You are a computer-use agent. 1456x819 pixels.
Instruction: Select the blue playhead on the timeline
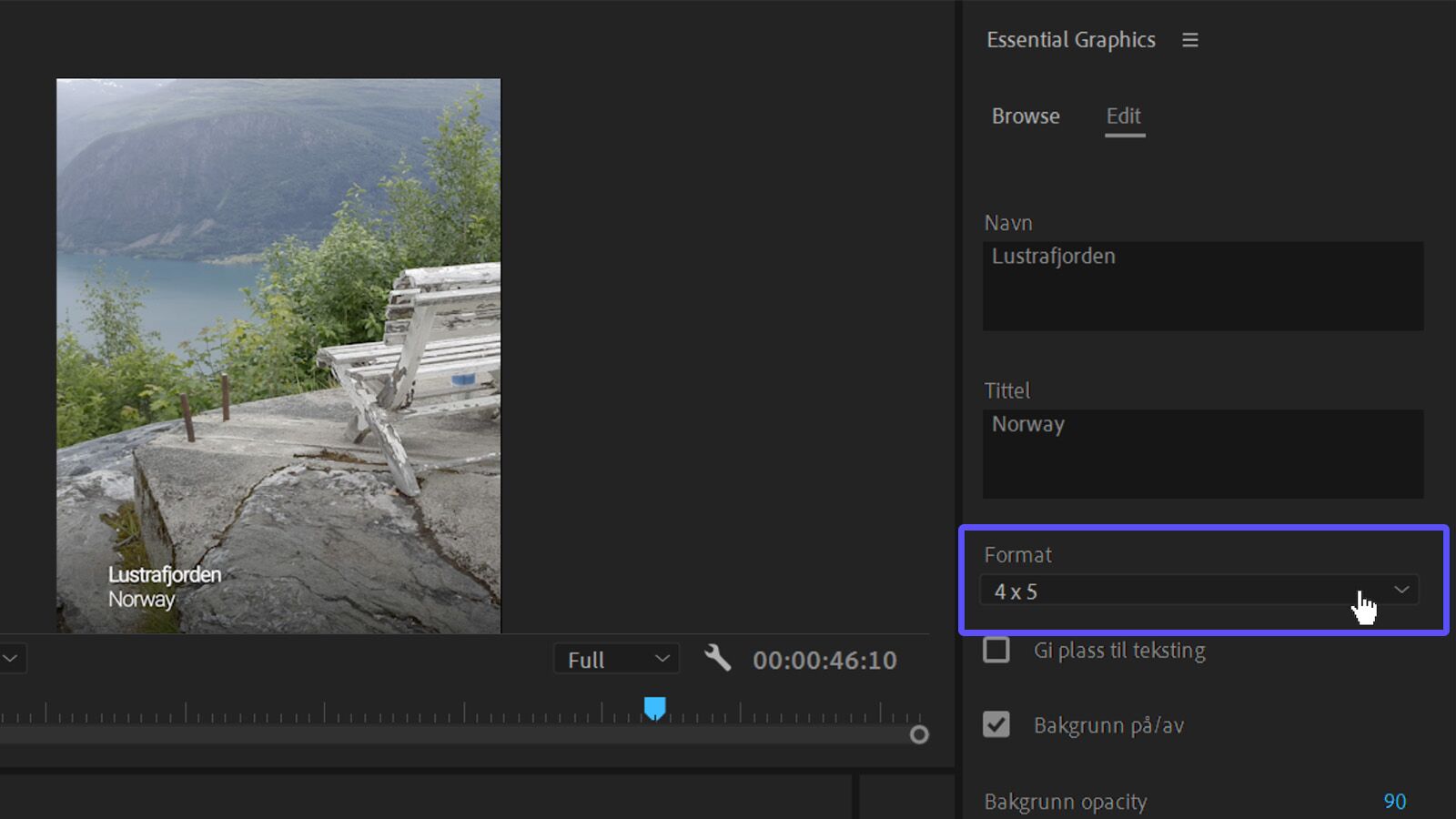point(654,706)
